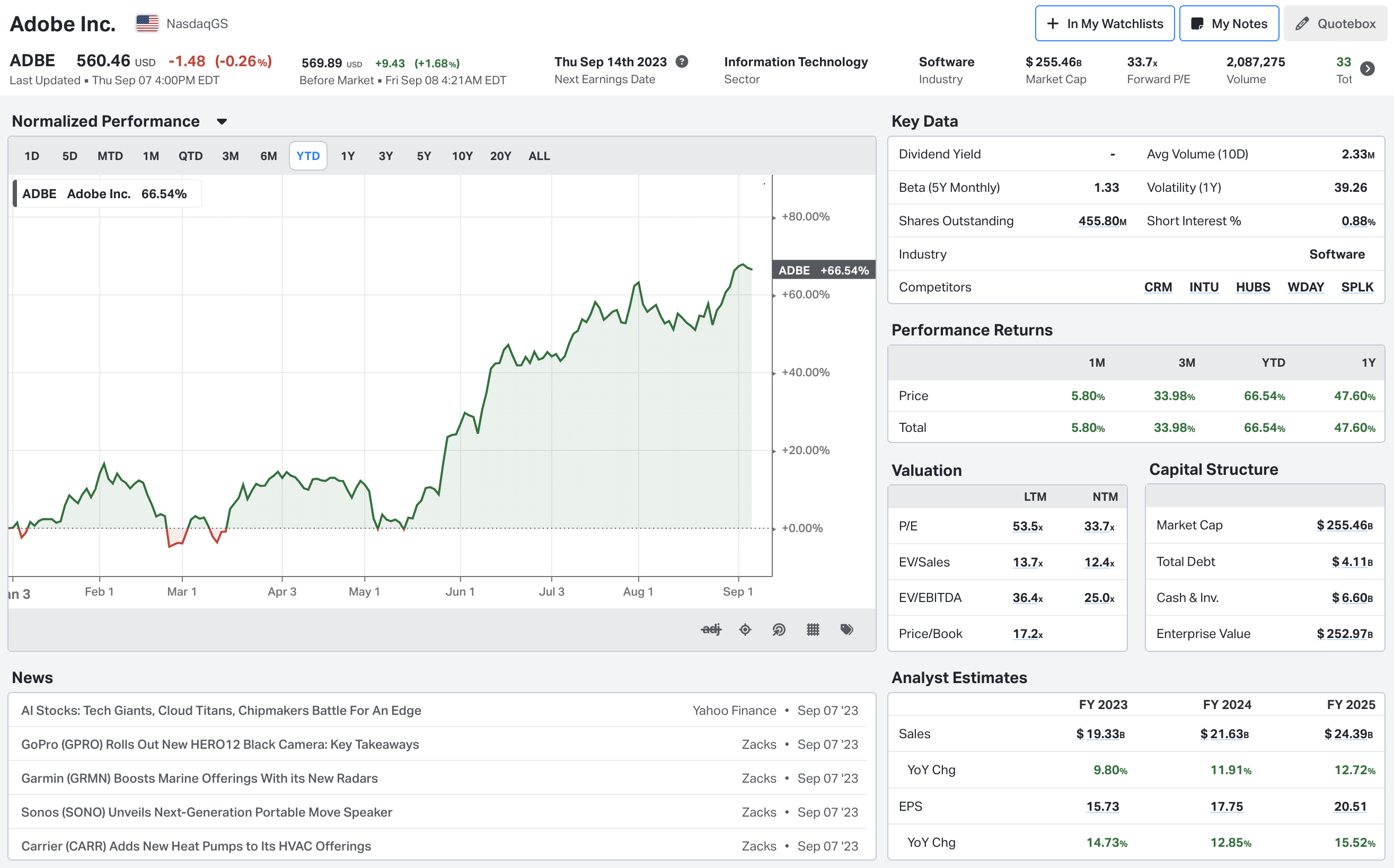Open the data grid icon under chart
This screenshot has width=1394, height=868.
813,630
